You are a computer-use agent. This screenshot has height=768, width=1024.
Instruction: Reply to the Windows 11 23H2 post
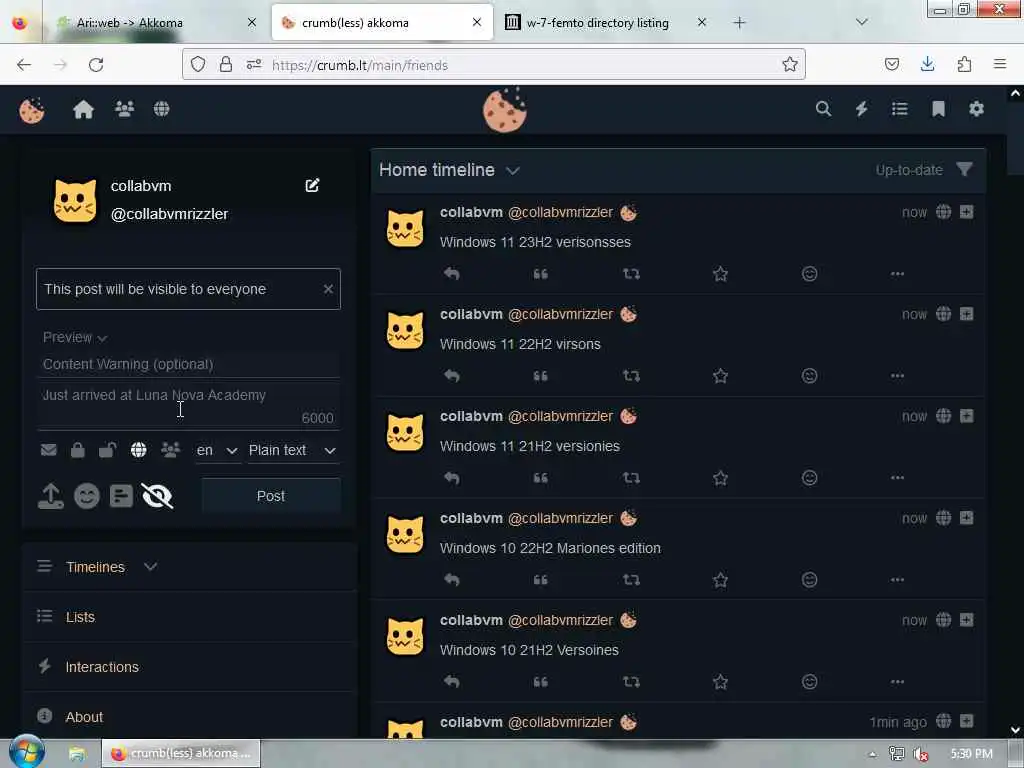452,274
